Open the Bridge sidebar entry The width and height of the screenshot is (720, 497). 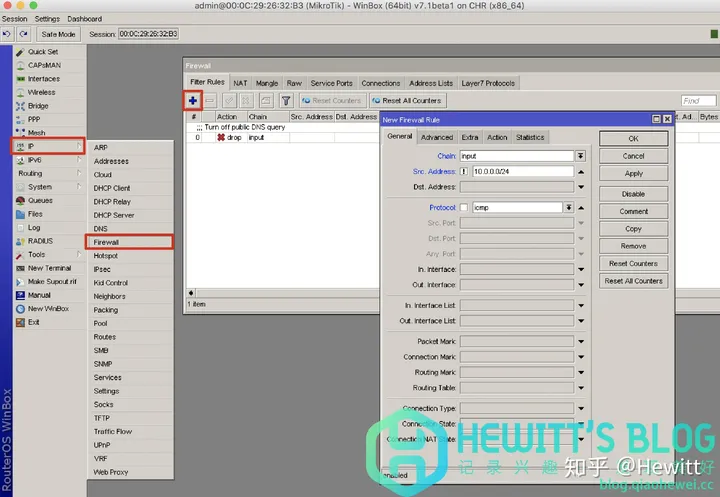pyautogui.click(x=38, y=106)
